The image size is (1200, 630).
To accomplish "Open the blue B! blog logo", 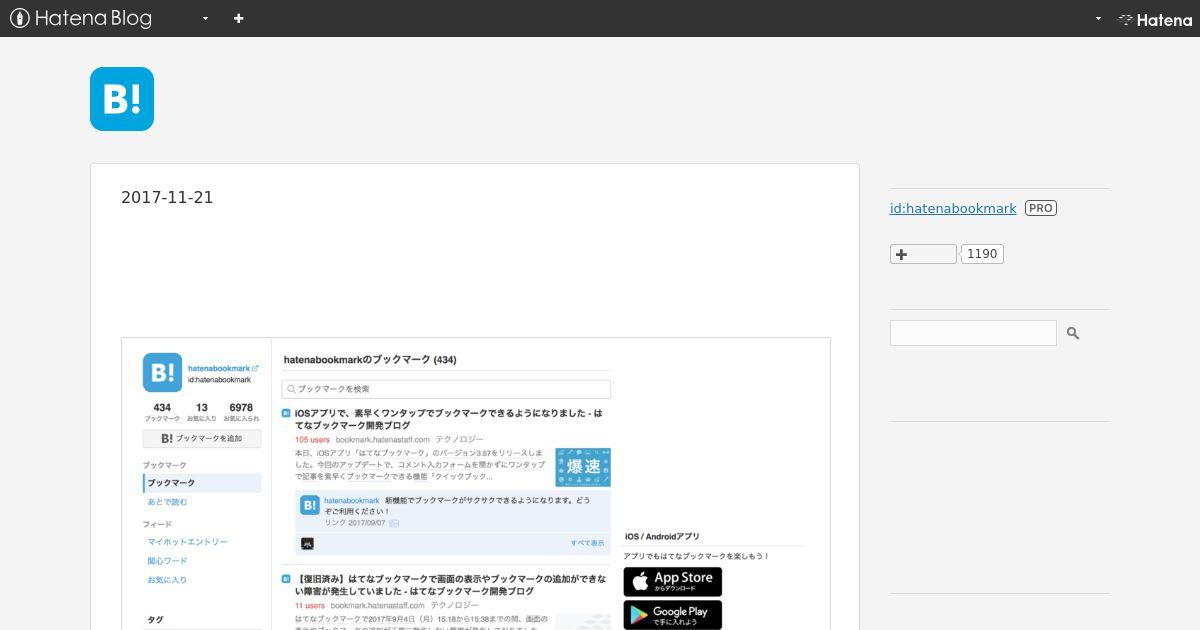I will pos(122,99).
